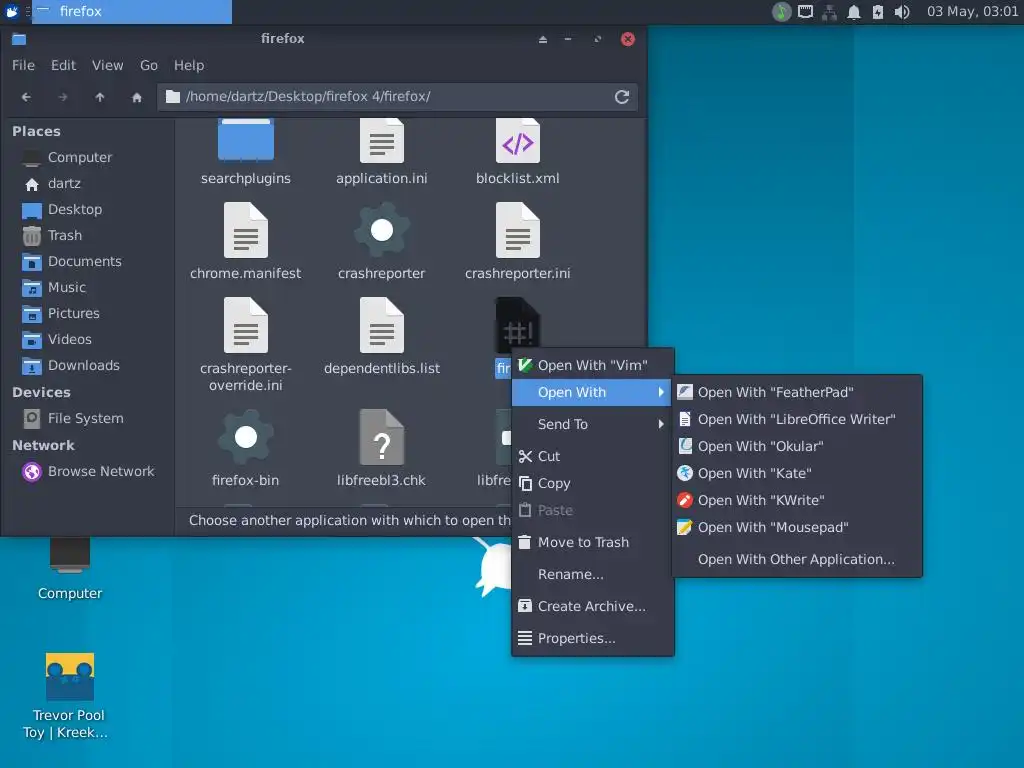Expand the Send To submenu
1024x768 pixels.
tap(592, 424)
